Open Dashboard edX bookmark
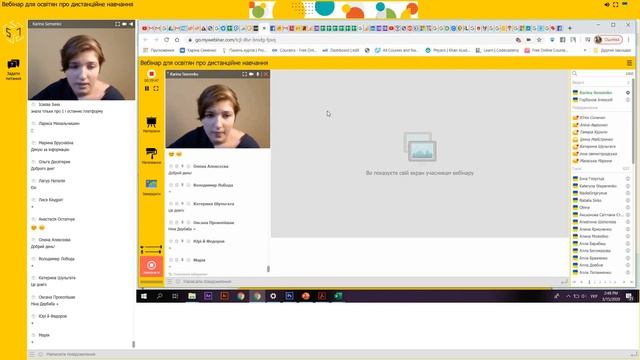This screenshot has height=360, width=640. click(341, 50)
